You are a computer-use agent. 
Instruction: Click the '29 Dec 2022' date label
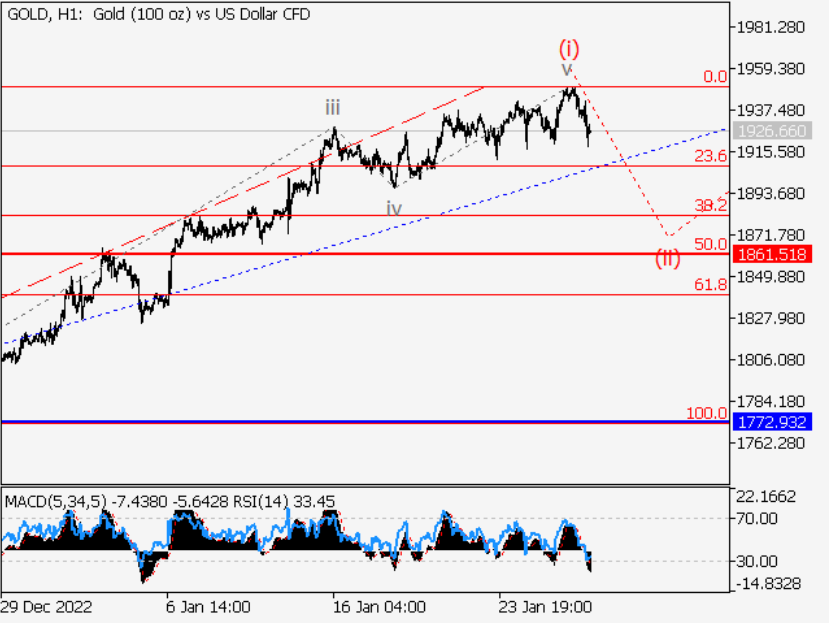tap(46, 607)
